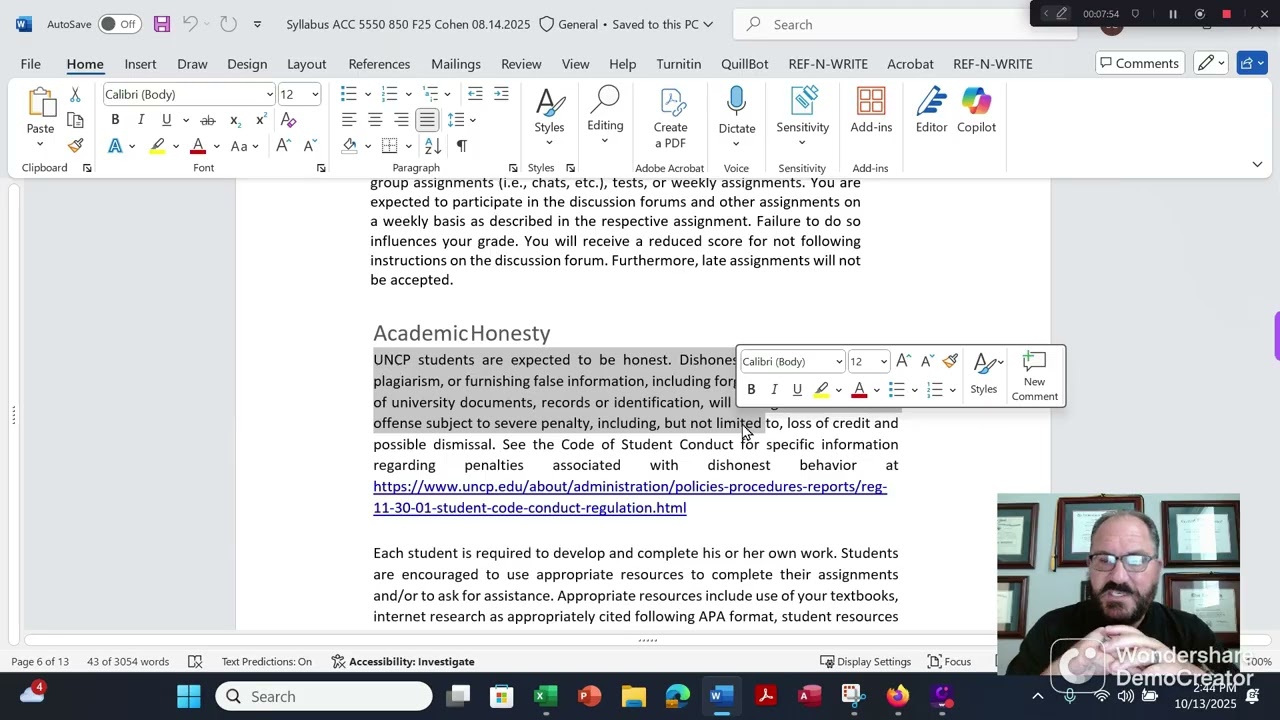Click Center alignment icon
1280x720 pixels.
[x=375, y=120]
